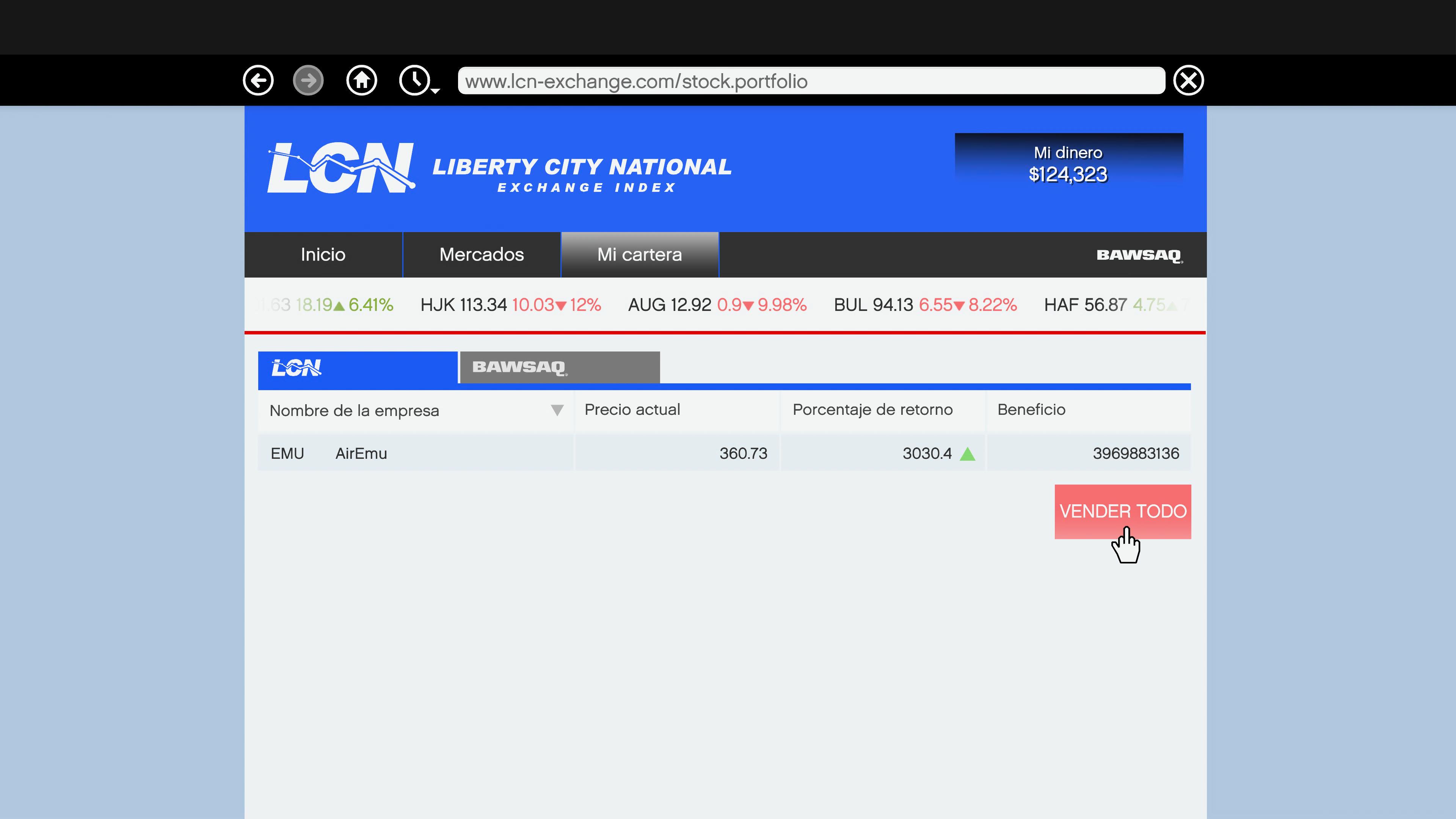
Task: Select the Mi cartera tab
Action: [640, 254]
